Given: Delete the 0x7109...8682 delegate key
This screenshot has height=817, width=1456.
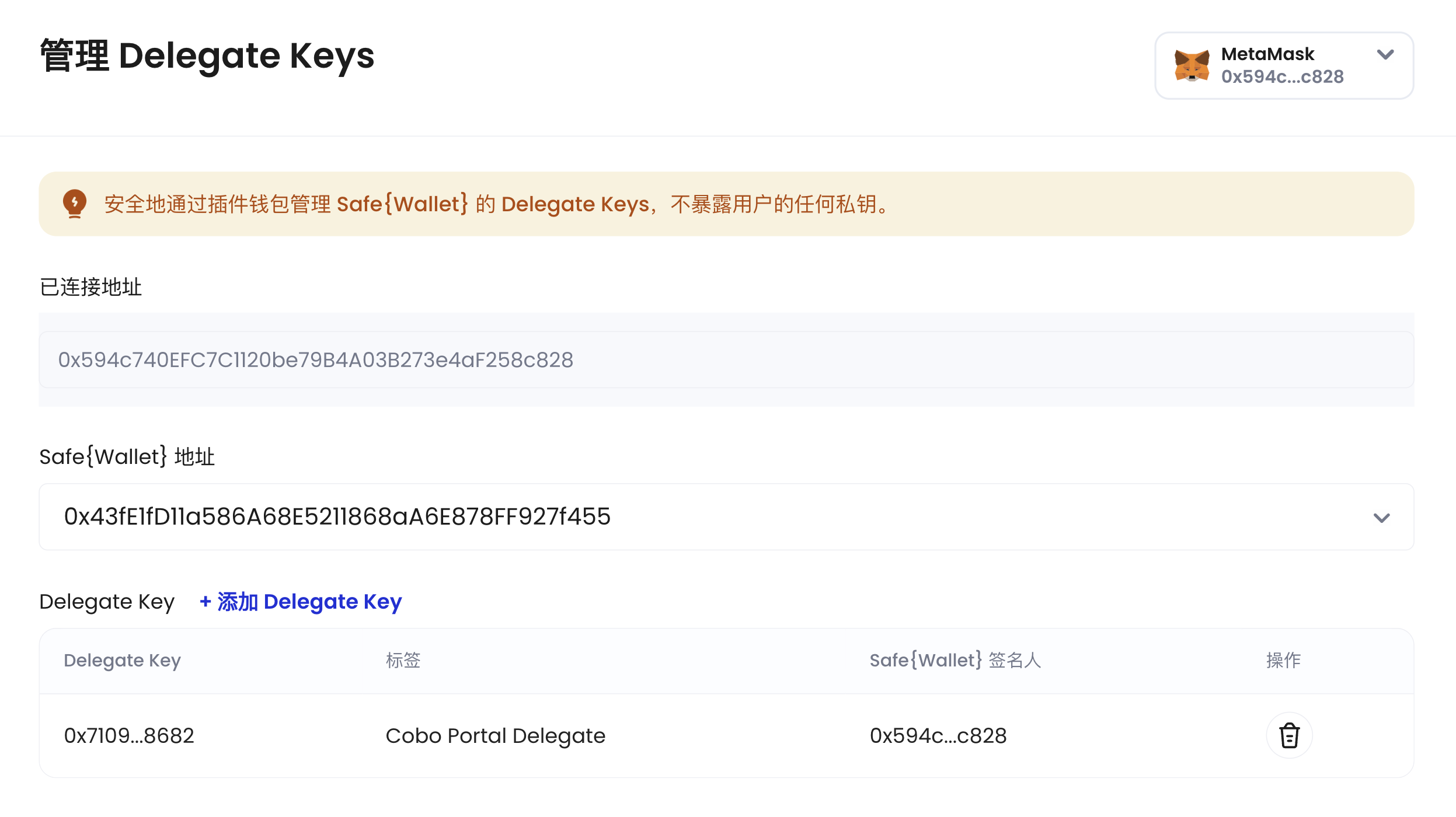Looking at the screenshot, I should [1289, 735].
